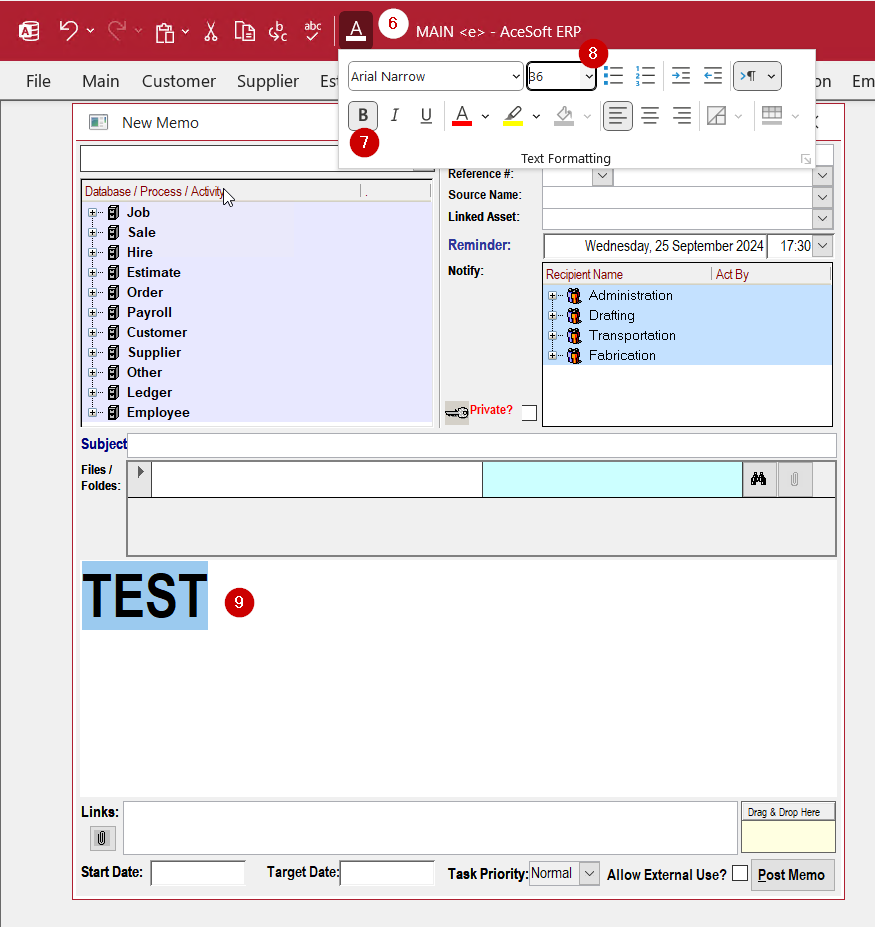Undo the last action
This screenshot has width=875, height=927.
69,30
